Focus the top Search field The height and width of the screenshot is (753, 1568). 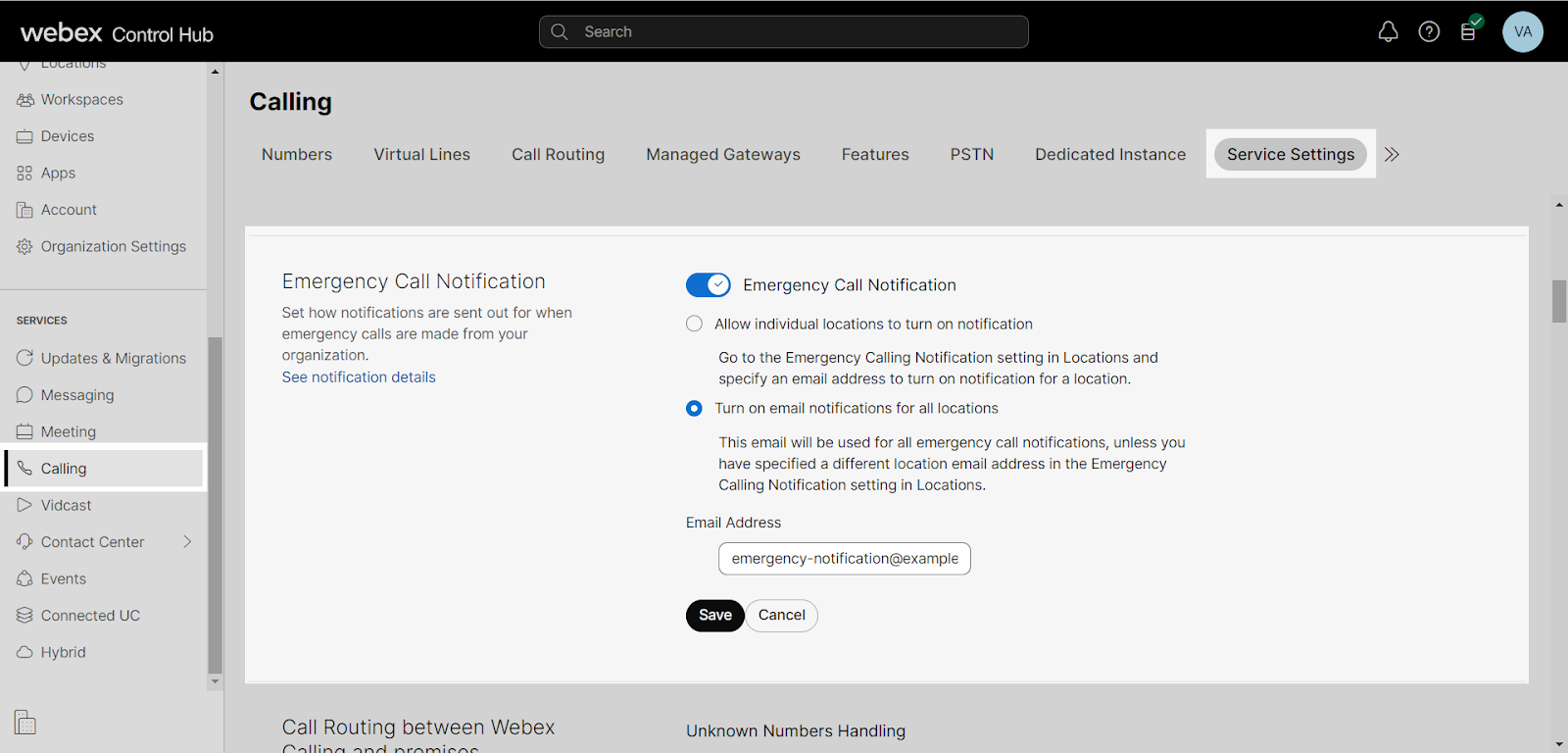point(784,31)
